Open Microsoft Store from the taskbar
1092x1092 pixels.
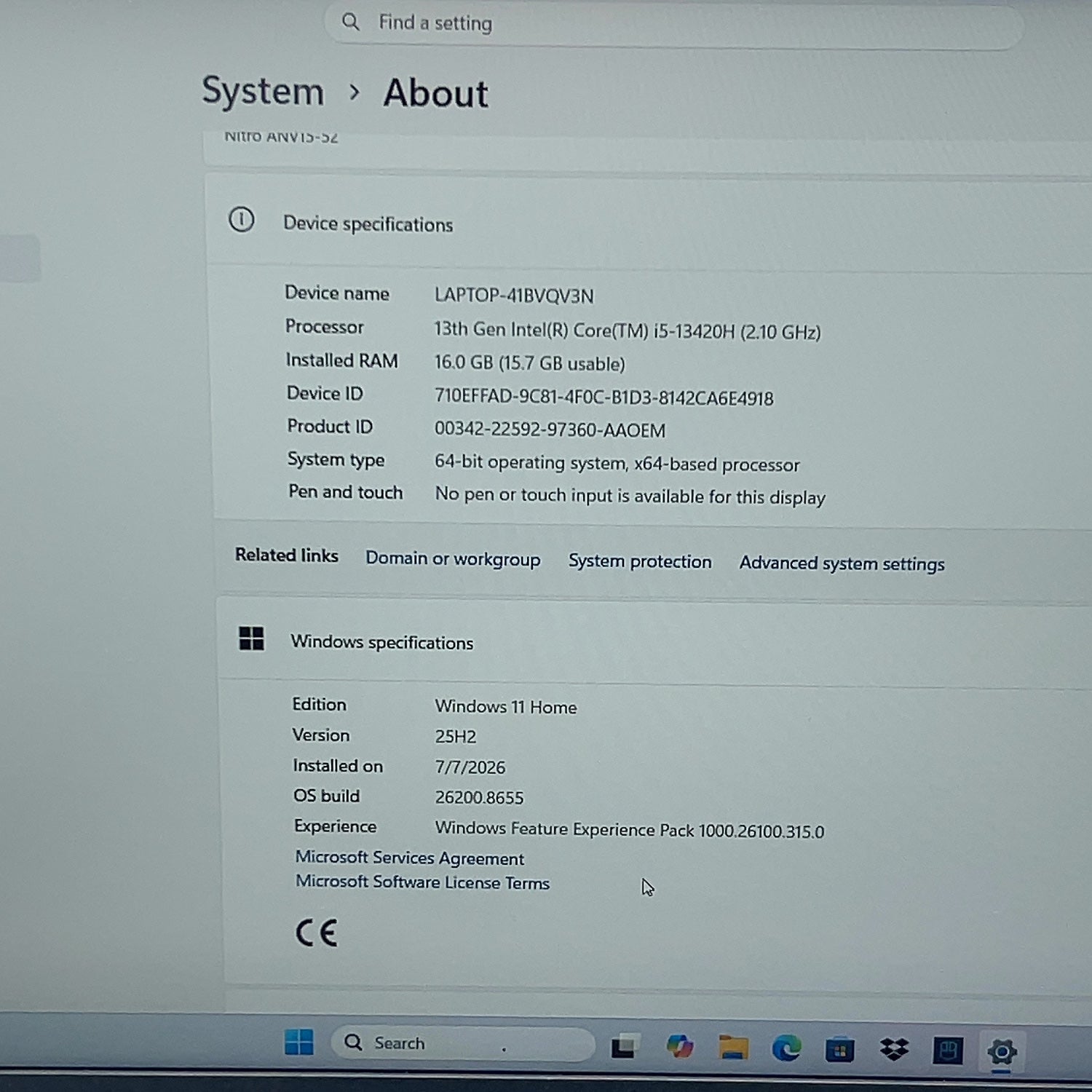point(839,1050)
